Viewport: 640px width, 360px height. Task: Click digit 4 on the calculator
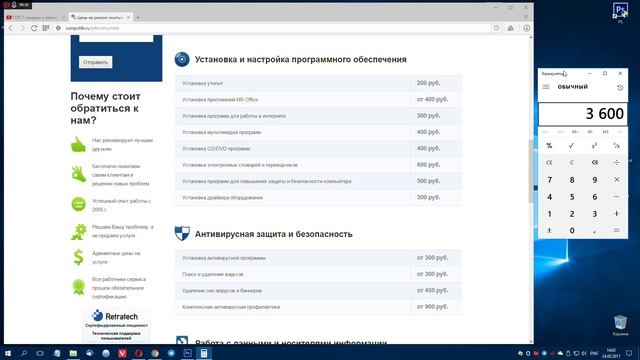pyautogui.click(x=549, y=197)
